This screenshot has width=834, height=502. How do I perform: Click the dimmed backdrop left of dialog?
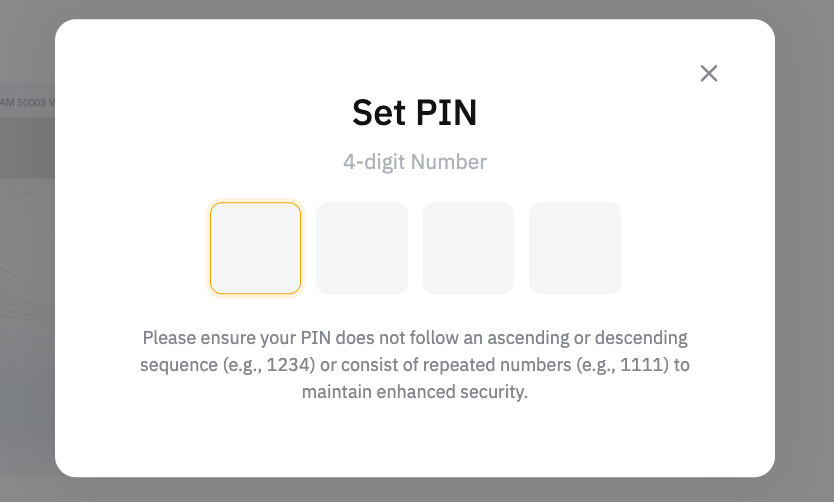(x=27, y=300)
